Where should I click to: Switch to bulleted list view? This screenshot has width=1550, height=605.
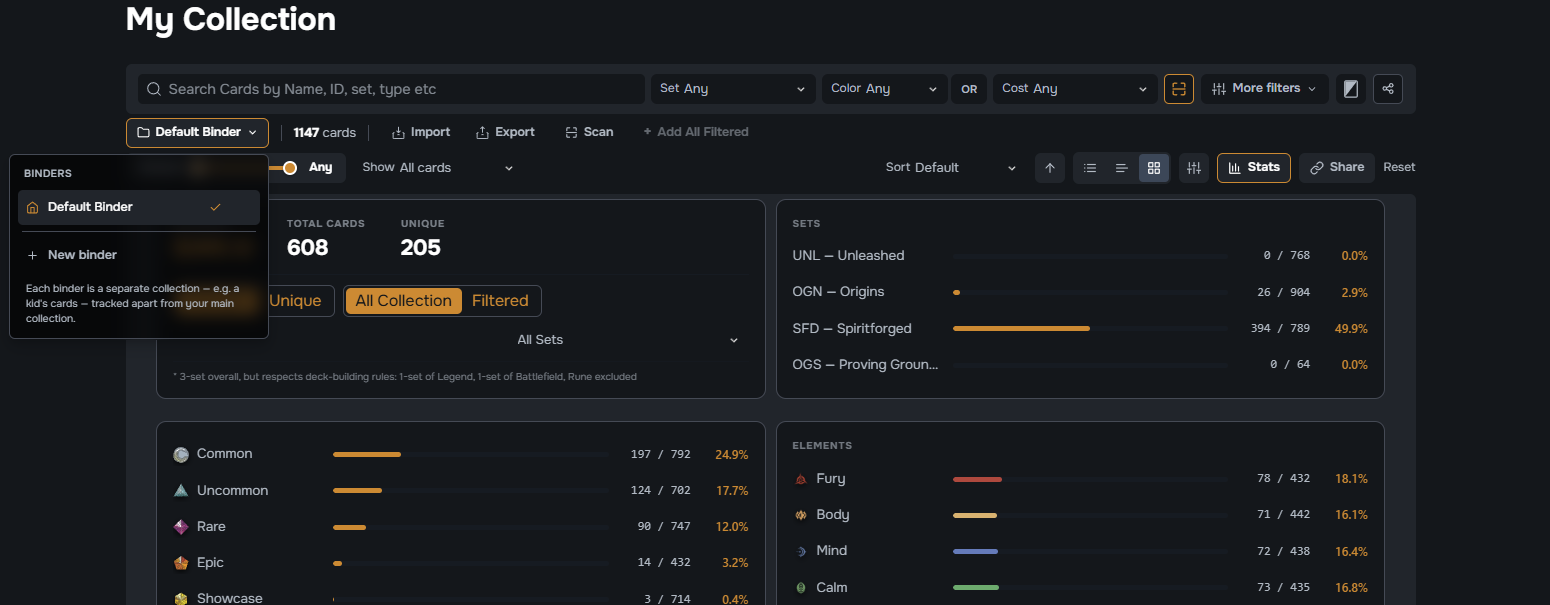[x=1090, y=168]
